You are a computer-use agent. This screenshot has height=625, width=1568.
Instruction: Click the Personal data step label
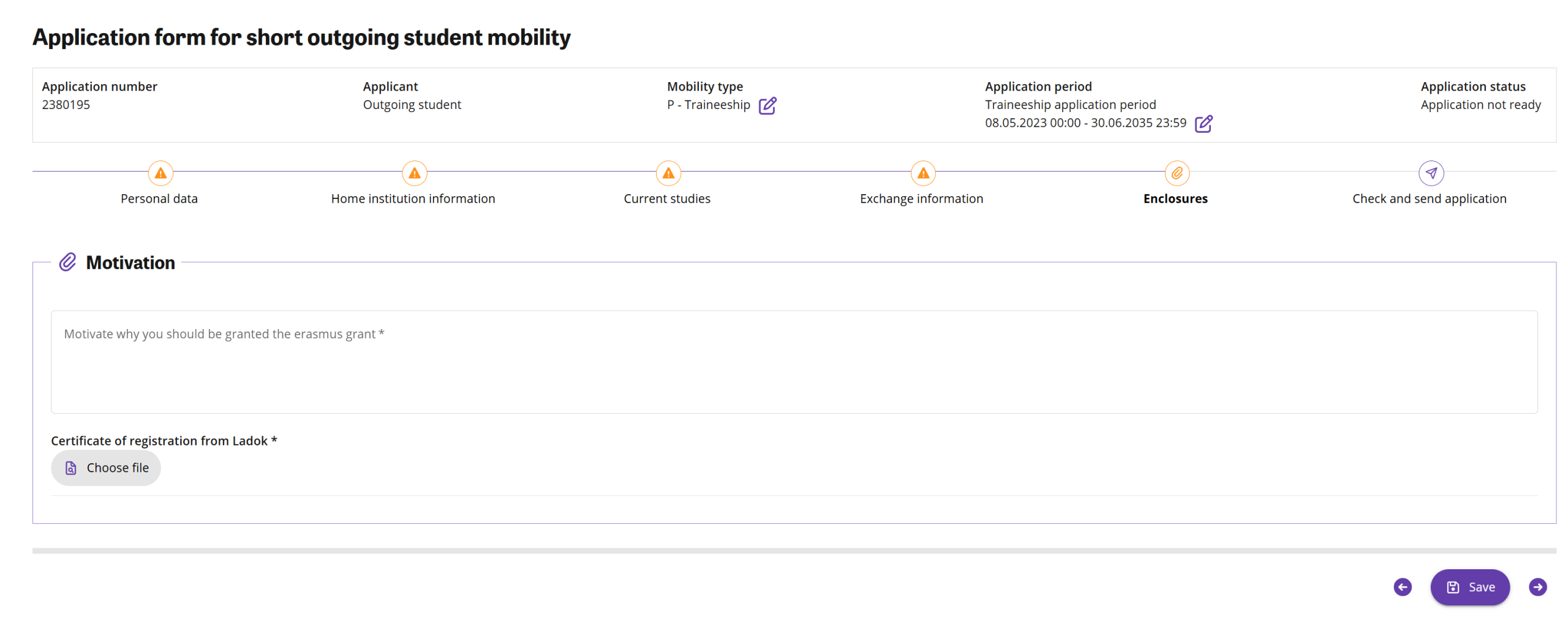(159, 199)
